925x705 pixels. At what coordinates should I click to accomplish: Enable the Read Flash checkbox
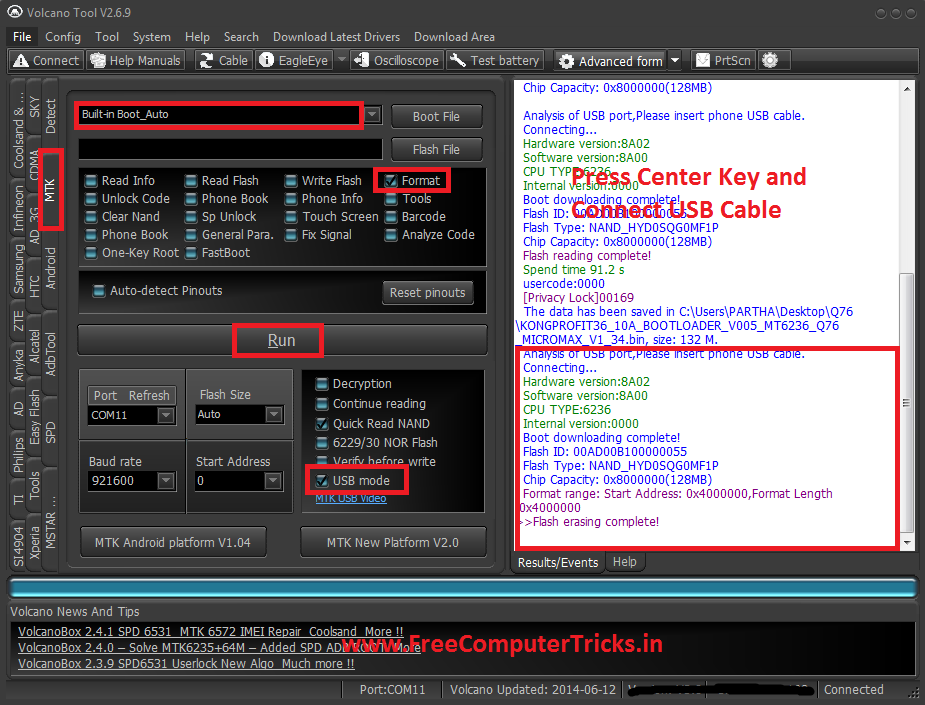[x=191, y=181]
